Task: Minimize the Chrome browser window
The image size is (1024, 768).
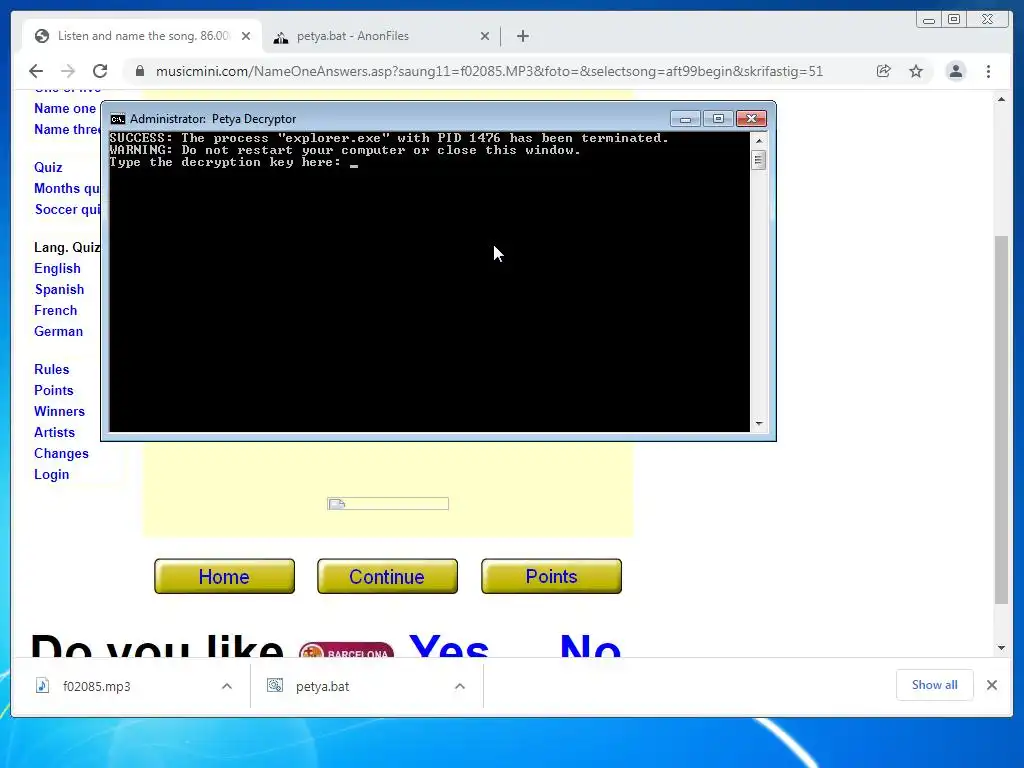Action: click(929, 20)
